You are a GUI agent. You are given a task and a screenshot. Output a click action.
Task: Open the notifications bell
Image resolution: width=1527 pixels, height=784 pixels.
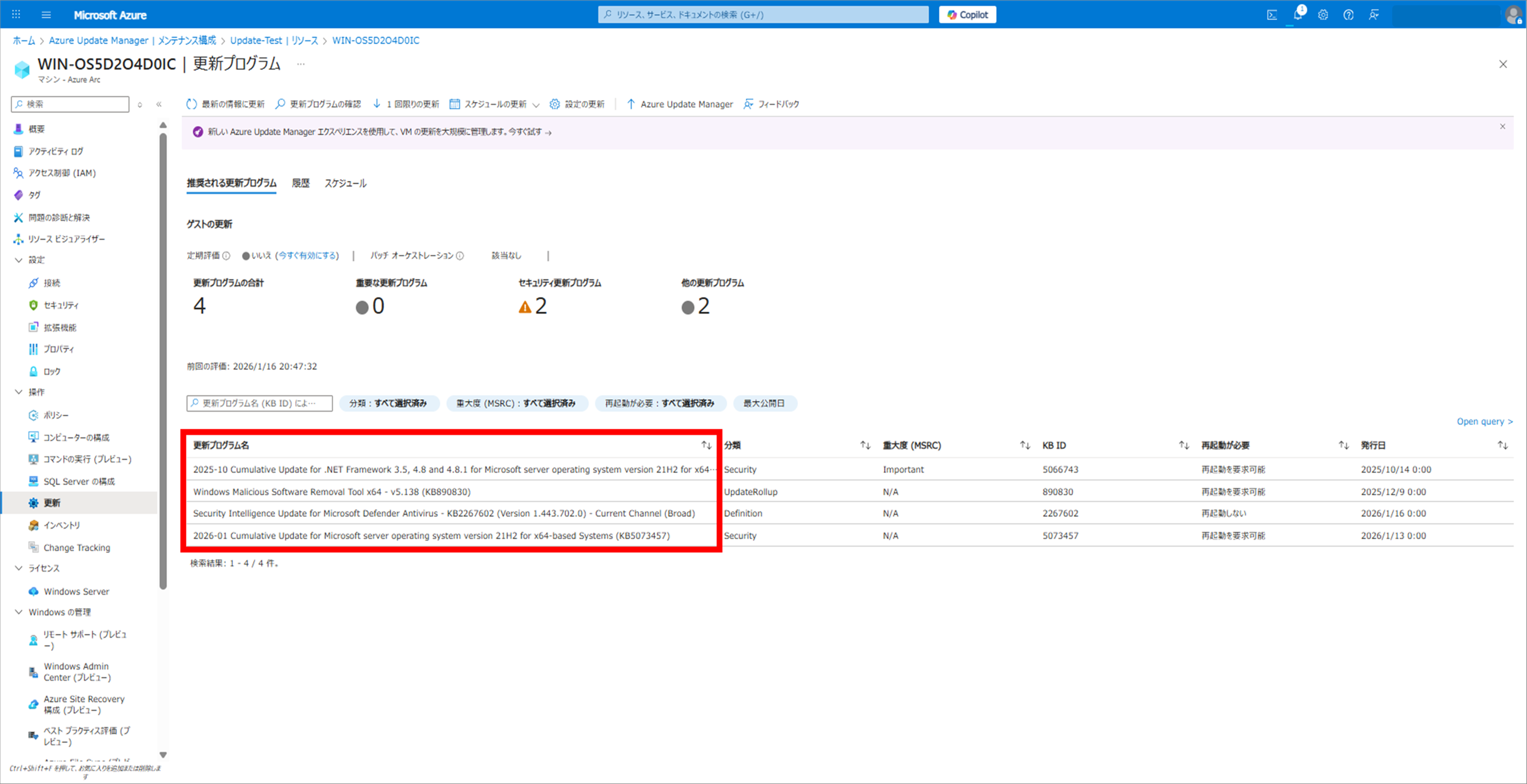(1297, 15)
